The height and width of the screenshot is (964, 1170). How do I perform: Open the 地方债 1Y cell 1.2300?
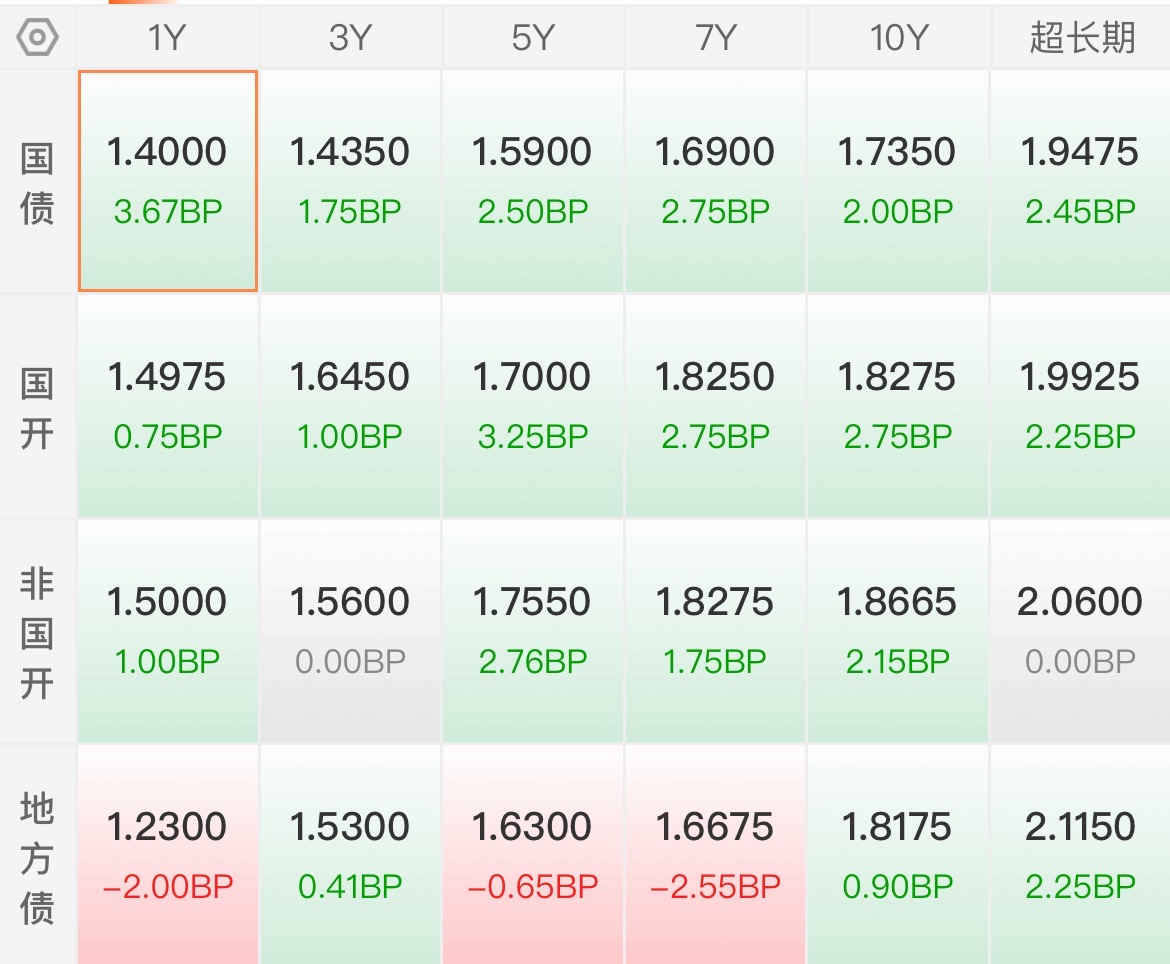(x=167, y=855)
